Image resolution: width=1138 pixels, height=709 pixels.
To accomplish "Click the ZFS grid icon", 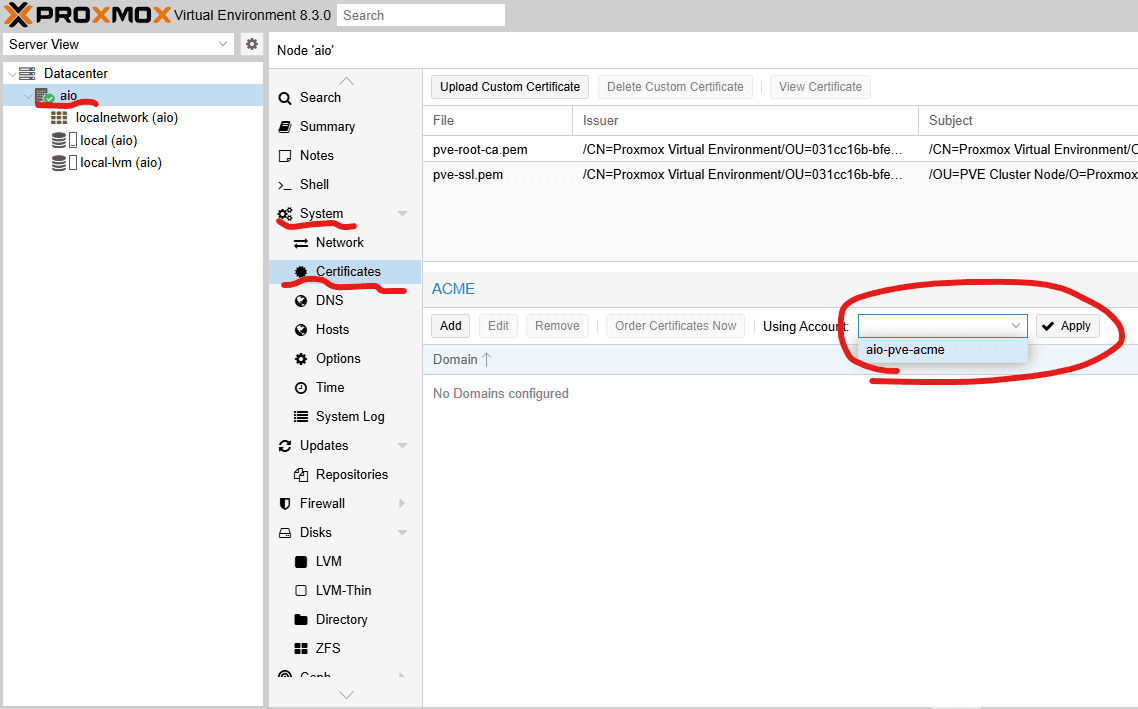I will [x=300, y=649].
